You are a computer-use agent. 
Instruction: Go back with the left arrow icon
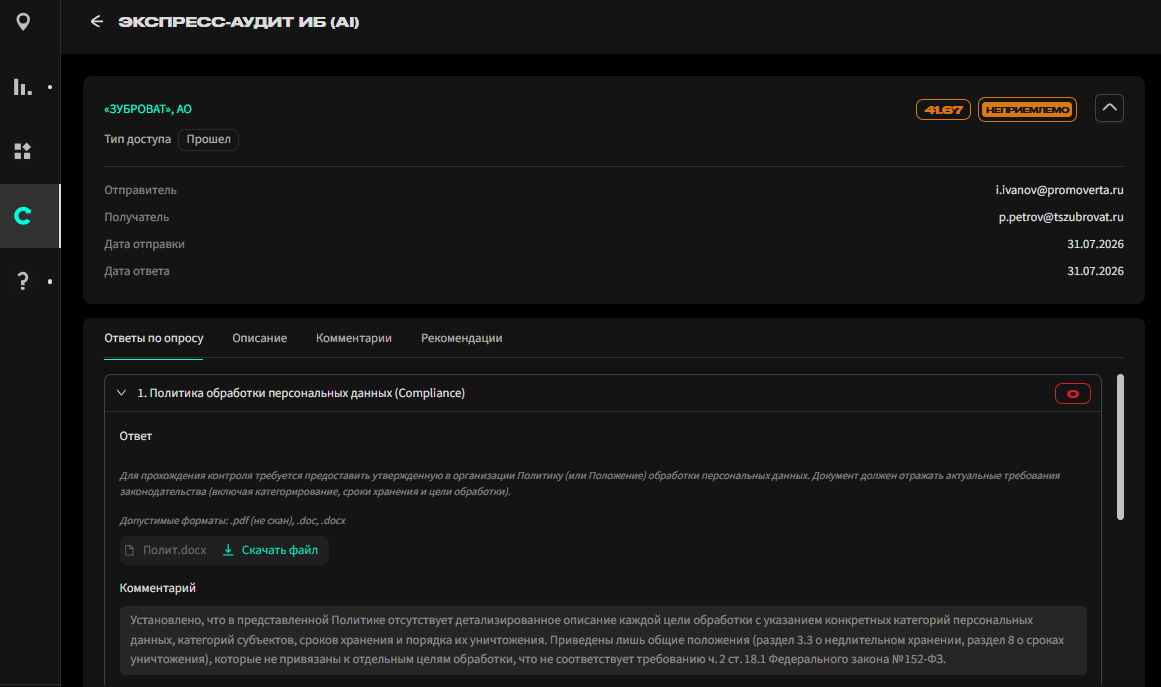(96, 21)
